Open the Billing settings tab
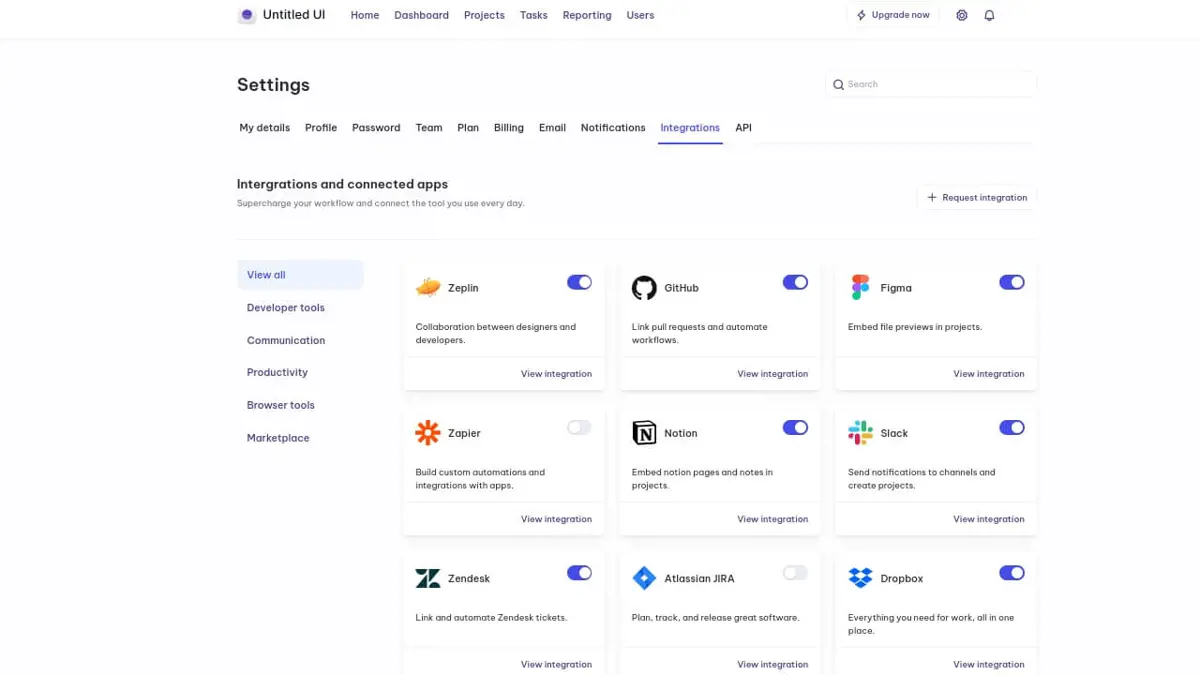The image size is (1200, 675). (x=508, y=127)
